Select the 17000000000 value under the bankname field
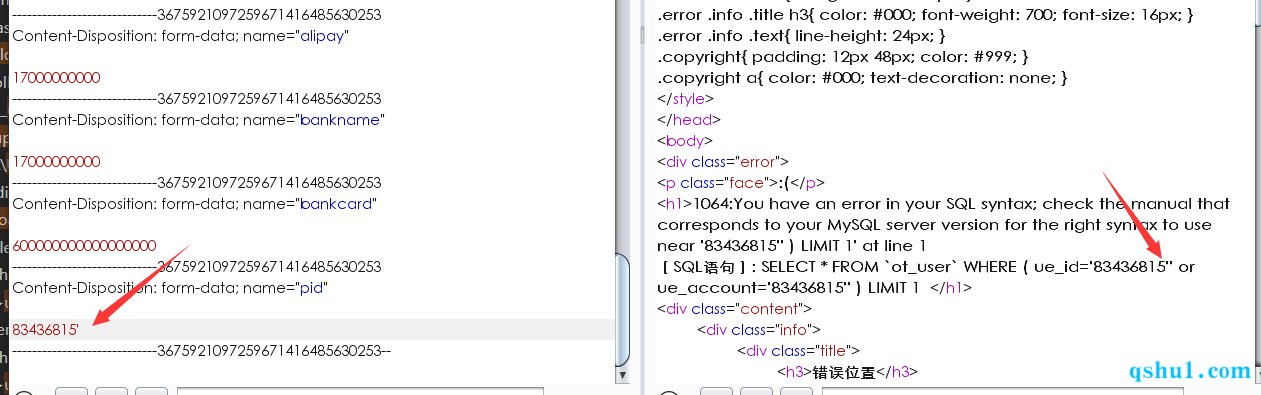 56,162
